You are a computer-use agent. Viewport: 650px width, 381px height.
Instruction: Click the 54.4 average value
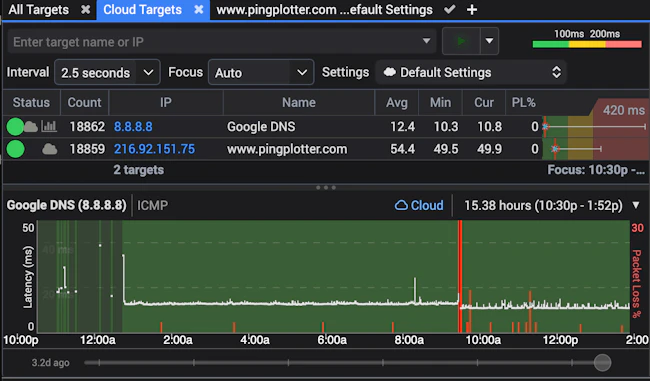[403, 149]
